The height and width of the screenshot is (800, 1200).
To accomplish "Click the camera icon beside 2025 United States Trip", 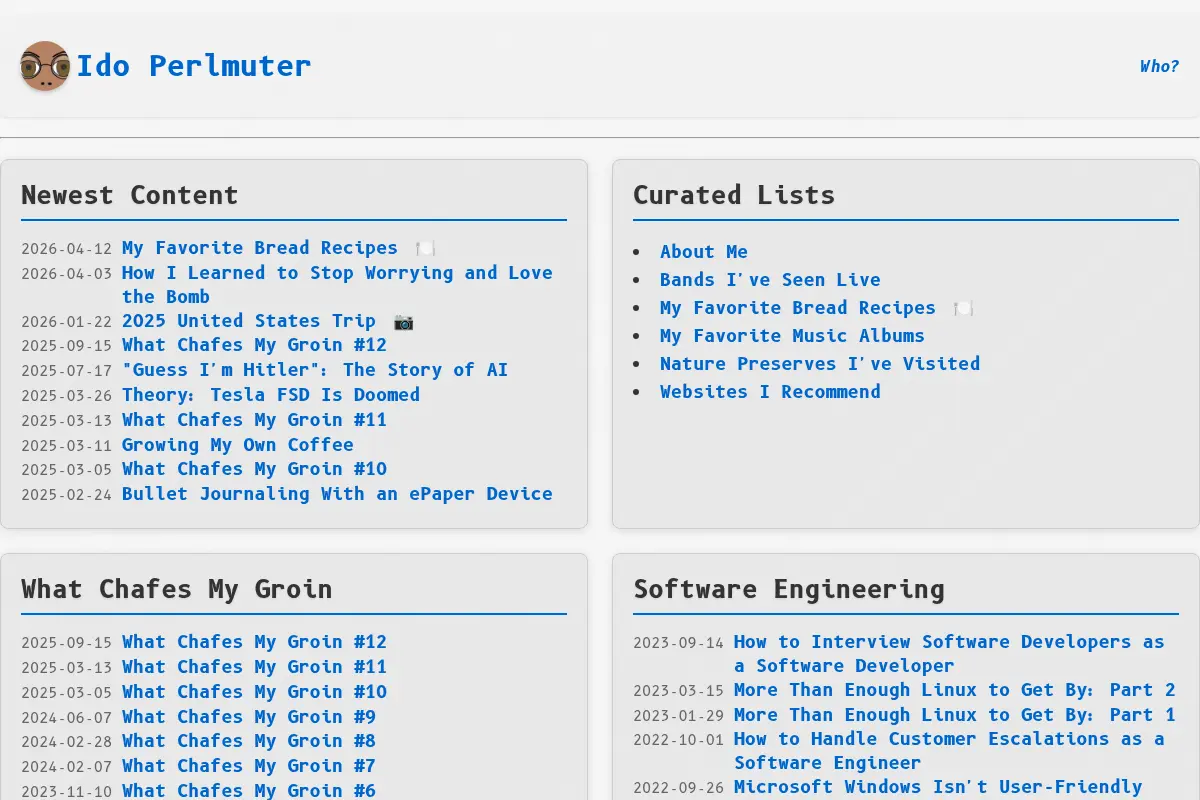I will pyautogui.click(x=403, y=321).
